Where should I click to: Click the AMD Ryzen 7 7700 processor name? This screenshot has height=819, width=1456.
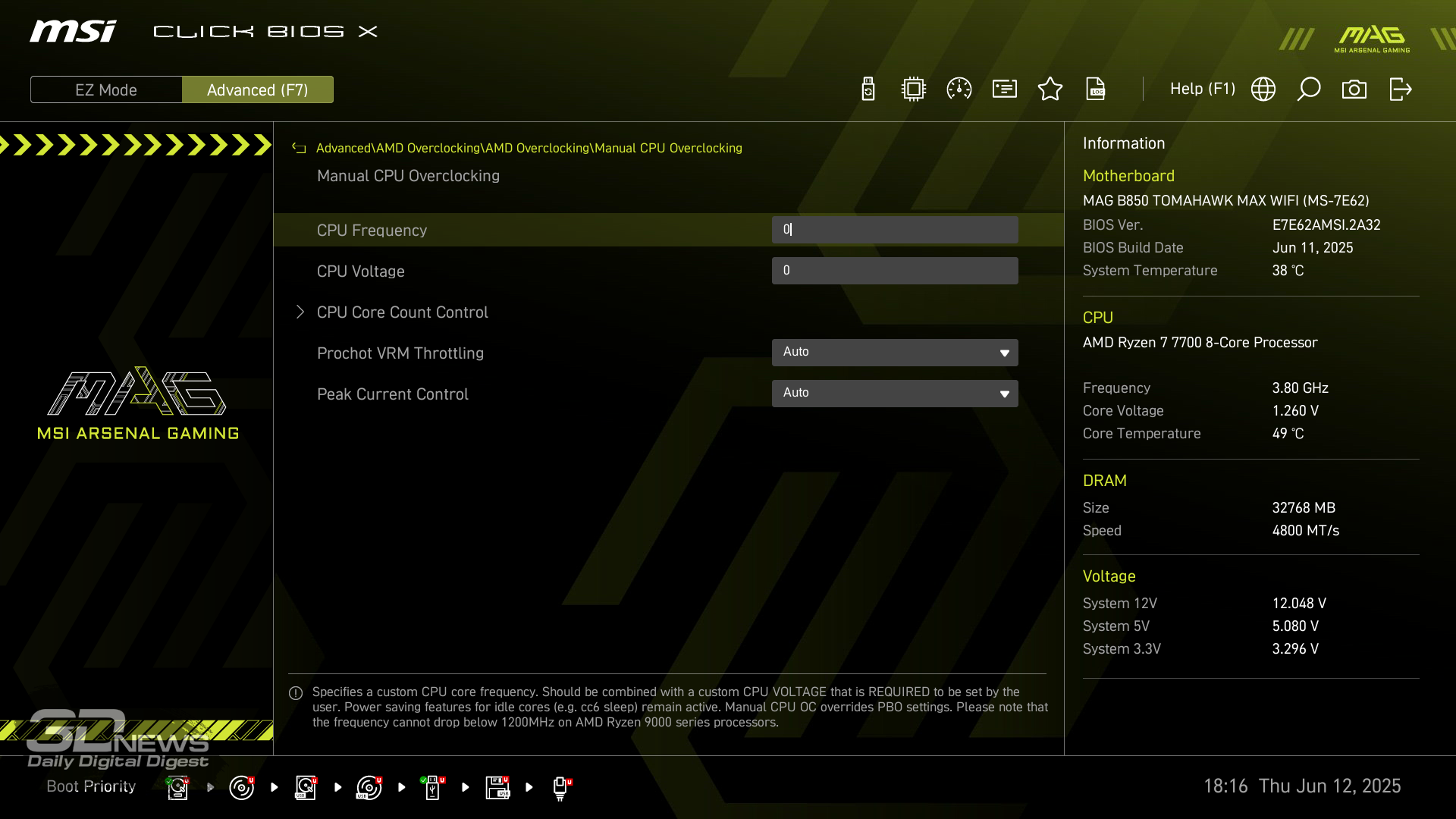pyautogui.click(x=1200, y=343)
